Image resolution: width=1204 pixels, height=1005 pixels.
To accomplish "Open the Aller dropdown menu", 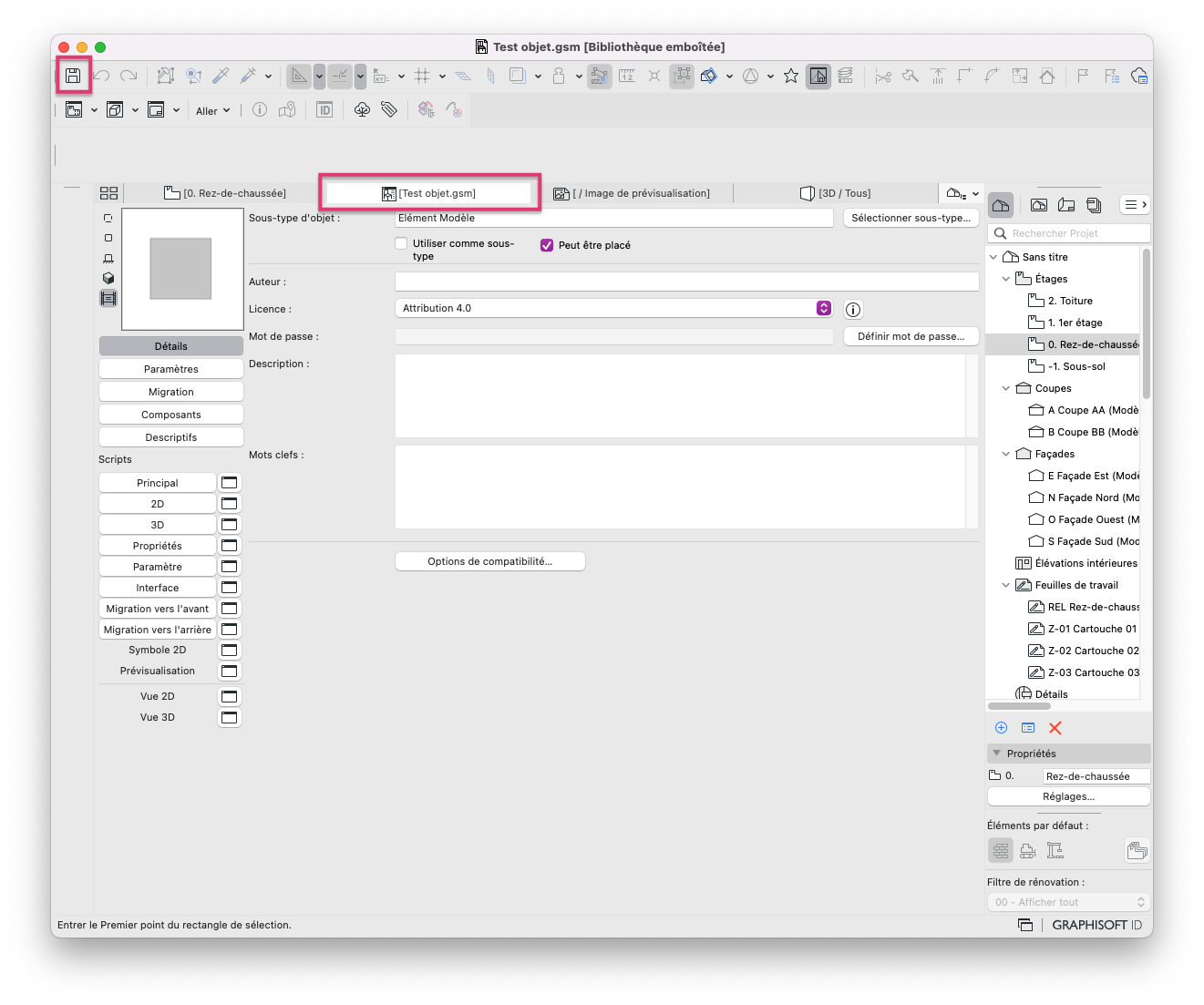I will 213,111.
